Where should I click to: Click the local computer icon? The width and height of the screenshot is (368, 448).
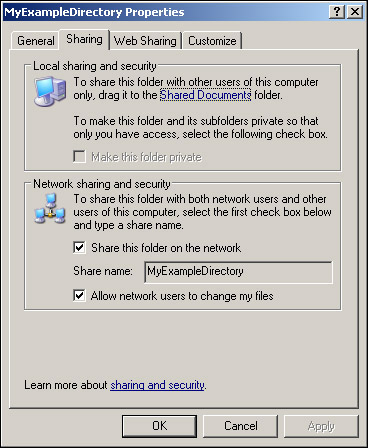tap(50, 91)
